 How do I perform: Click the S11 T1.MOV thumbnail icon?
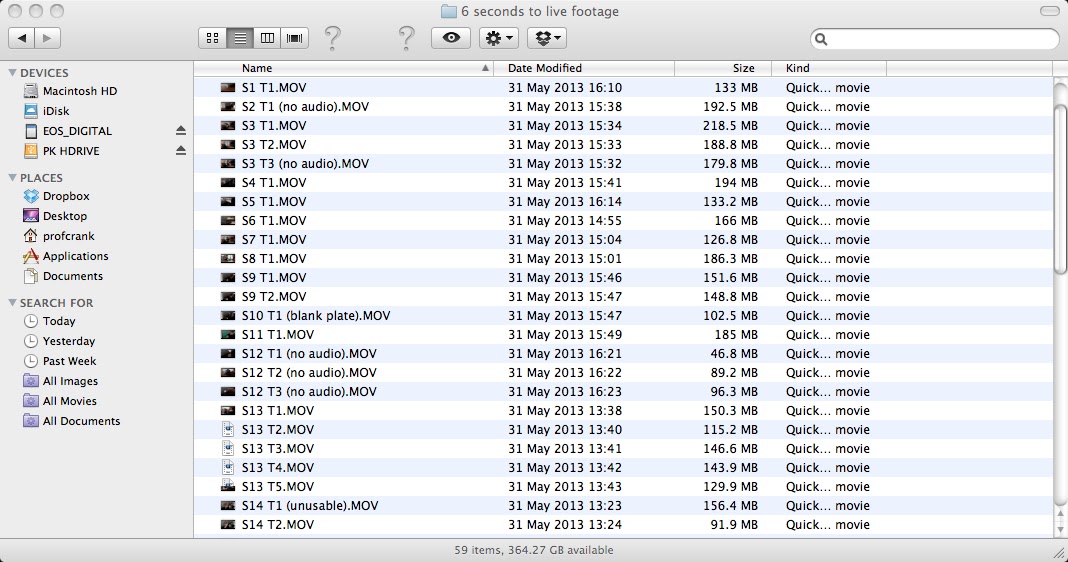point(228,334)
